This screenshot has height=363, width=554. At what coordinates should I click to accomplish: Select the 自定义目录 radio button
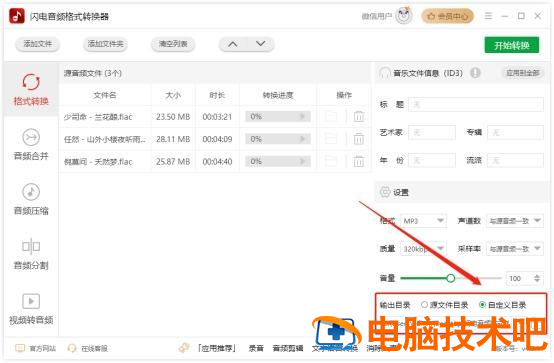tap(482, 305)
